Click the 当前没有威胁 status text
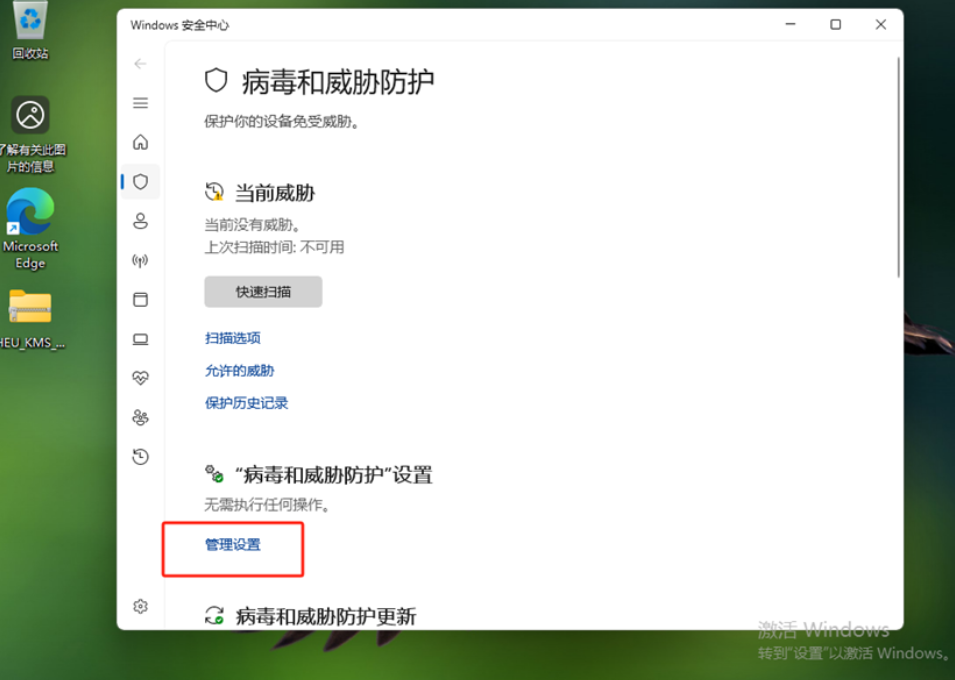Viewport: 955px width, 680px height. point(253,225)
